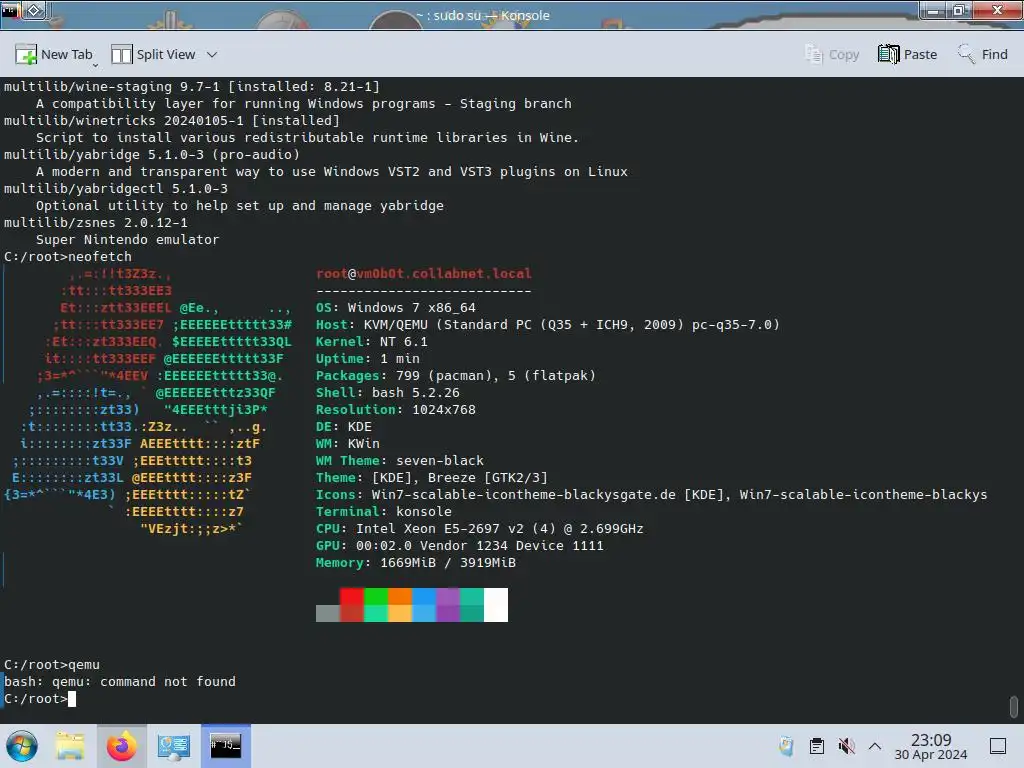This screenshot has height=768, width=1024.
Task: Click the 'Super Nintendo emulator' description
Action: pyautogui.click(x=127, y=239)
